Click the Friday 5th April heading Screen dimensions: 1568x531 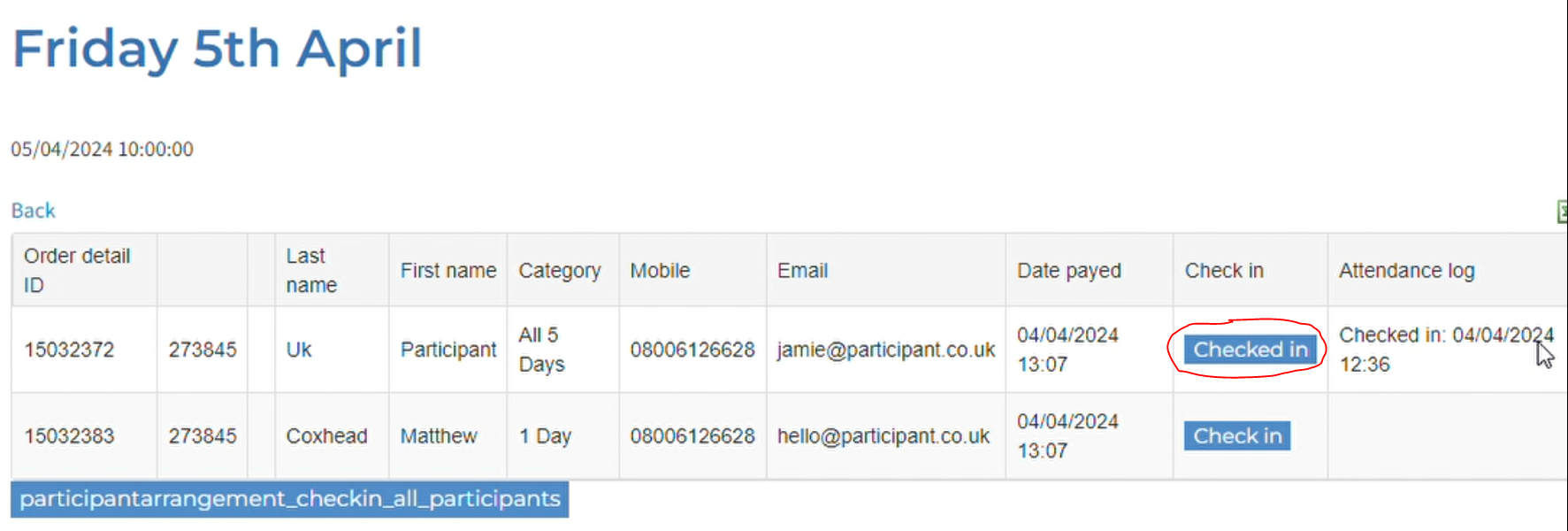(218, 48)
